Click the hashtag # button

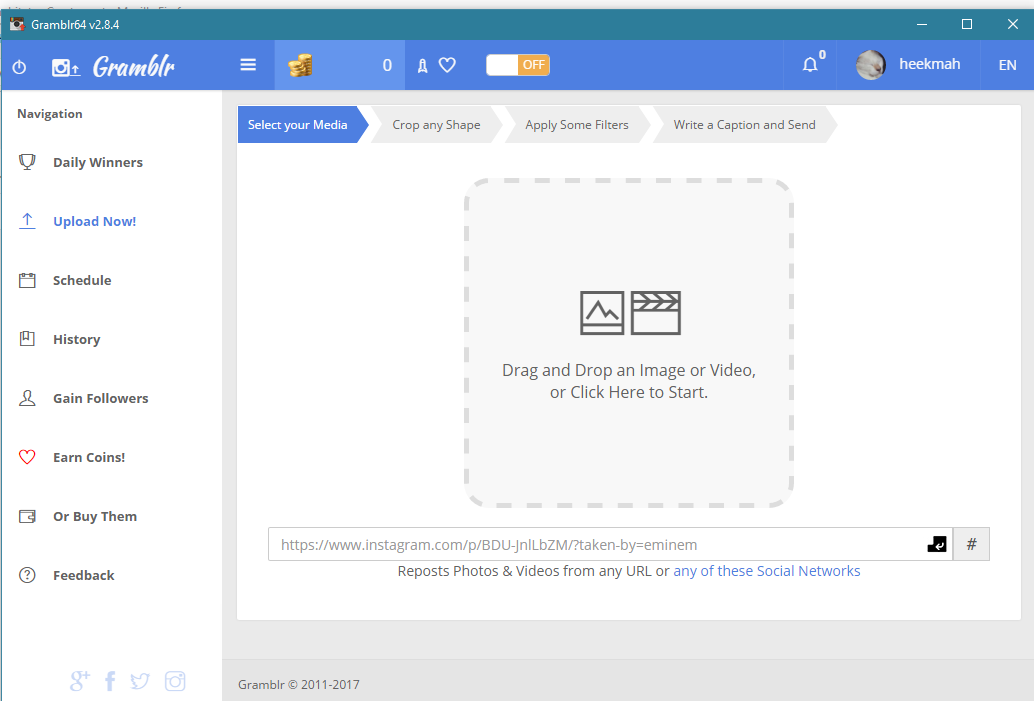pyautogui.click(x=971, y=544)
